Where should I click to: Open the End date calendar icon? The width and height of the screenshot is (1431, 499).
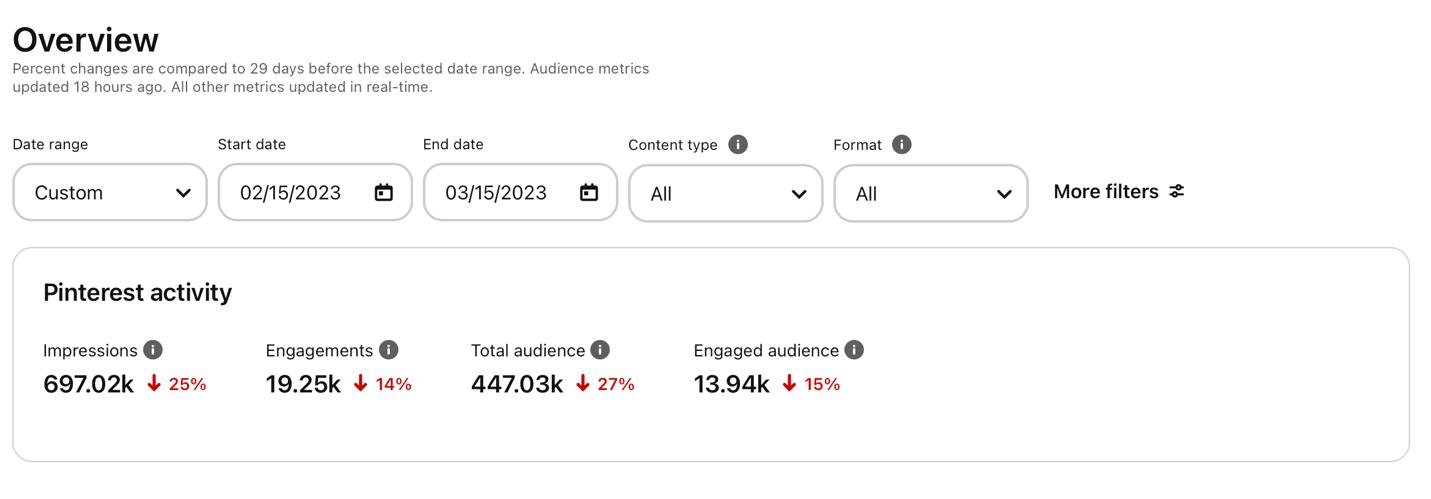coord(589,192)
